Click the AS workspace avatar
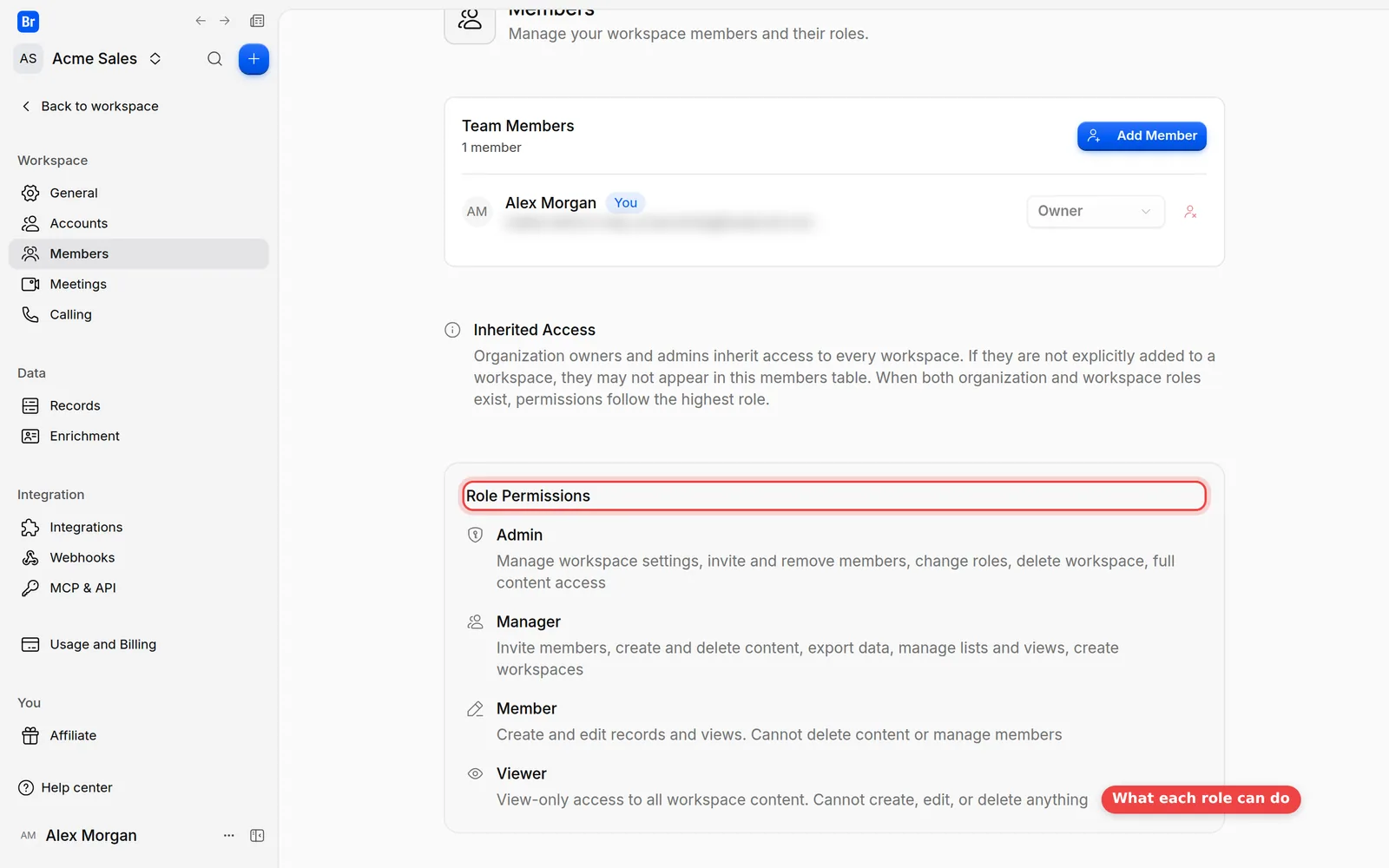The height and width of the screenshot is (868, 1389). (x=29, y=59)
